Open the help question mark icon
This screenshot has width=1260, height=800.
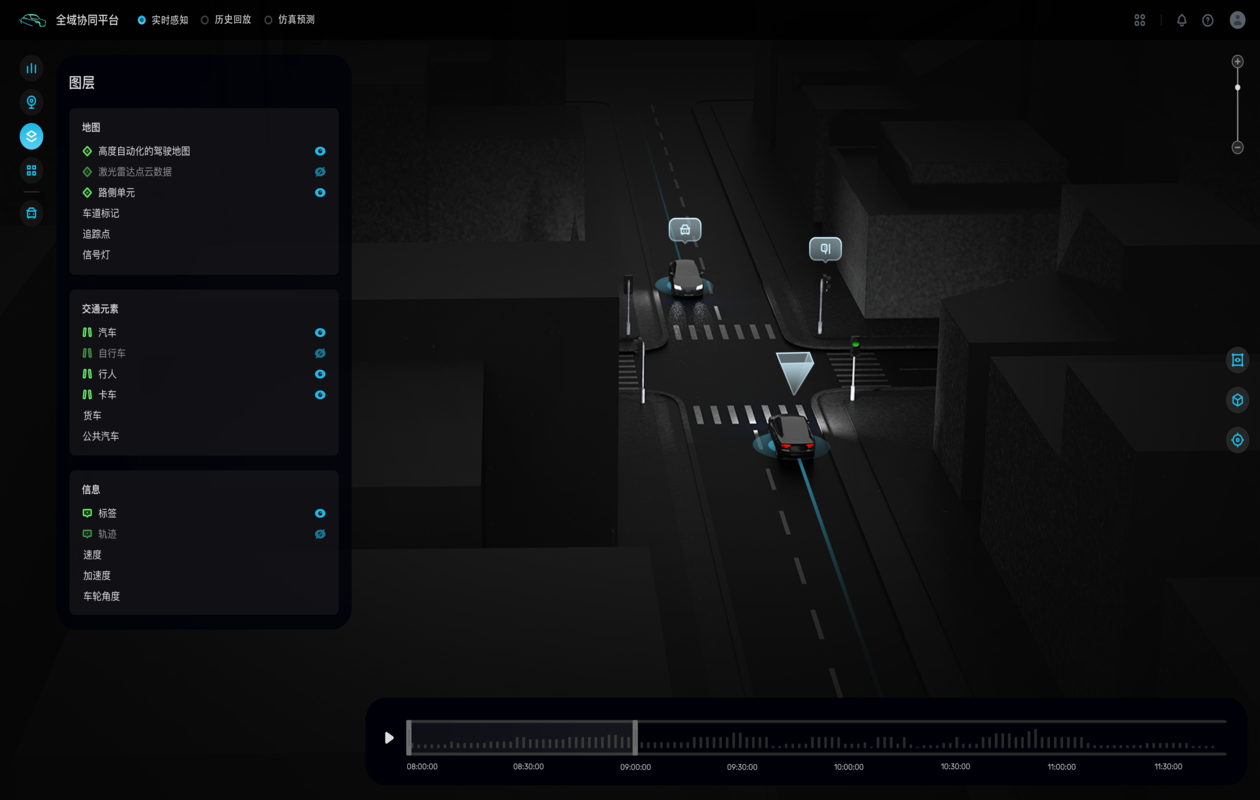(x=1207, y=20)
